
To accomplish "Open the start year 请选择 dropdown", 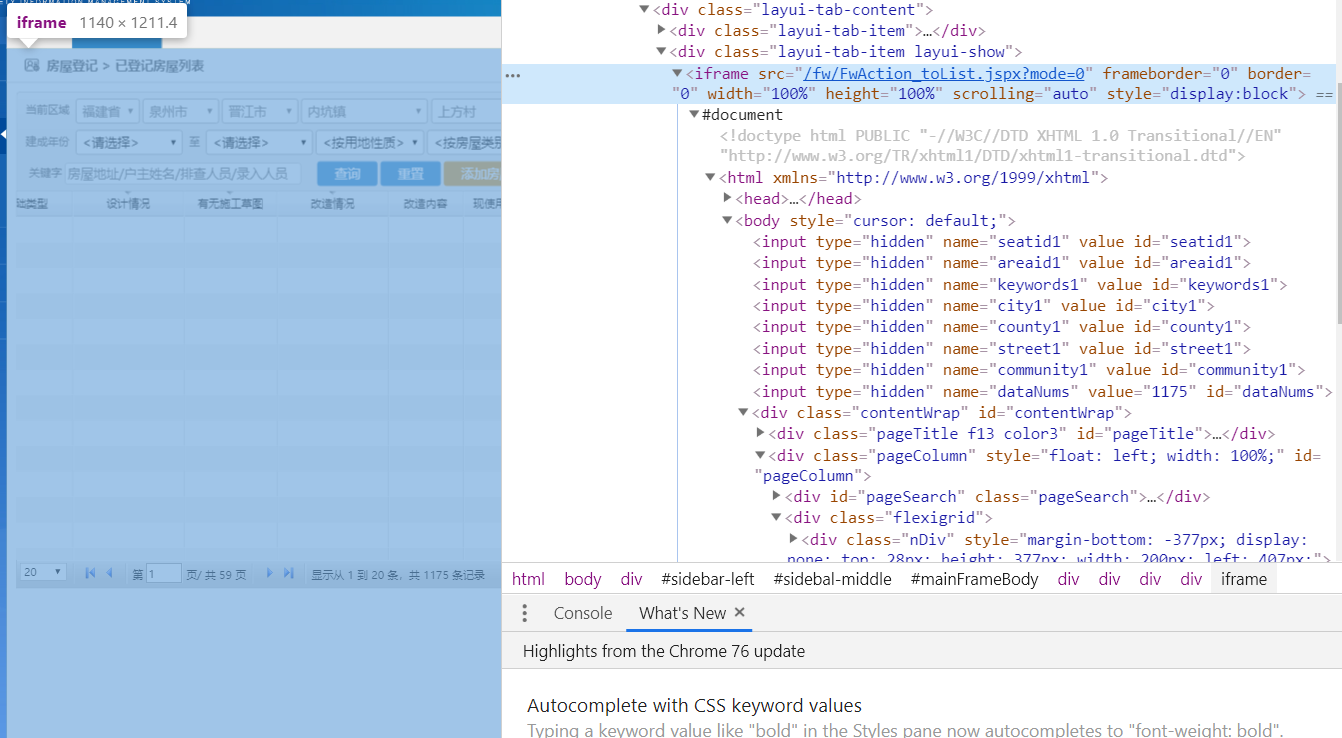I will [x=128, y=143].
